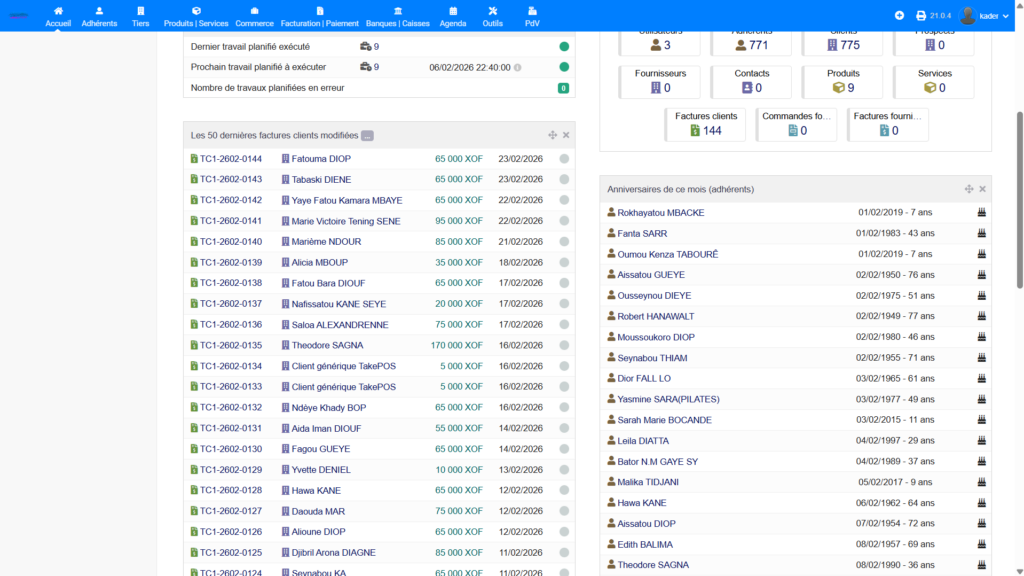The height and width of the screenshot is (576, 1024).
Task: Click move handle on invoices widget
Action: [552, 135]
